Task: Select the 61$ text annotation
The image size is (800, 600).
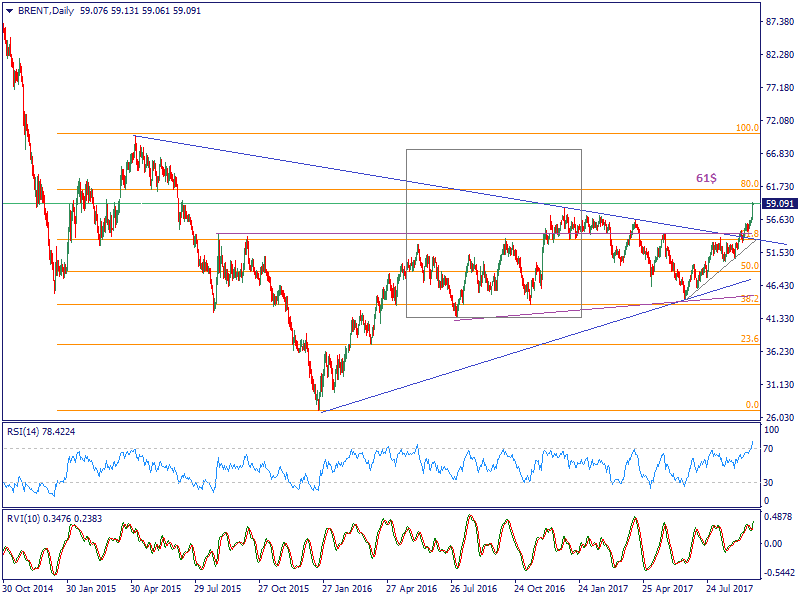Action: pos(706,177)
